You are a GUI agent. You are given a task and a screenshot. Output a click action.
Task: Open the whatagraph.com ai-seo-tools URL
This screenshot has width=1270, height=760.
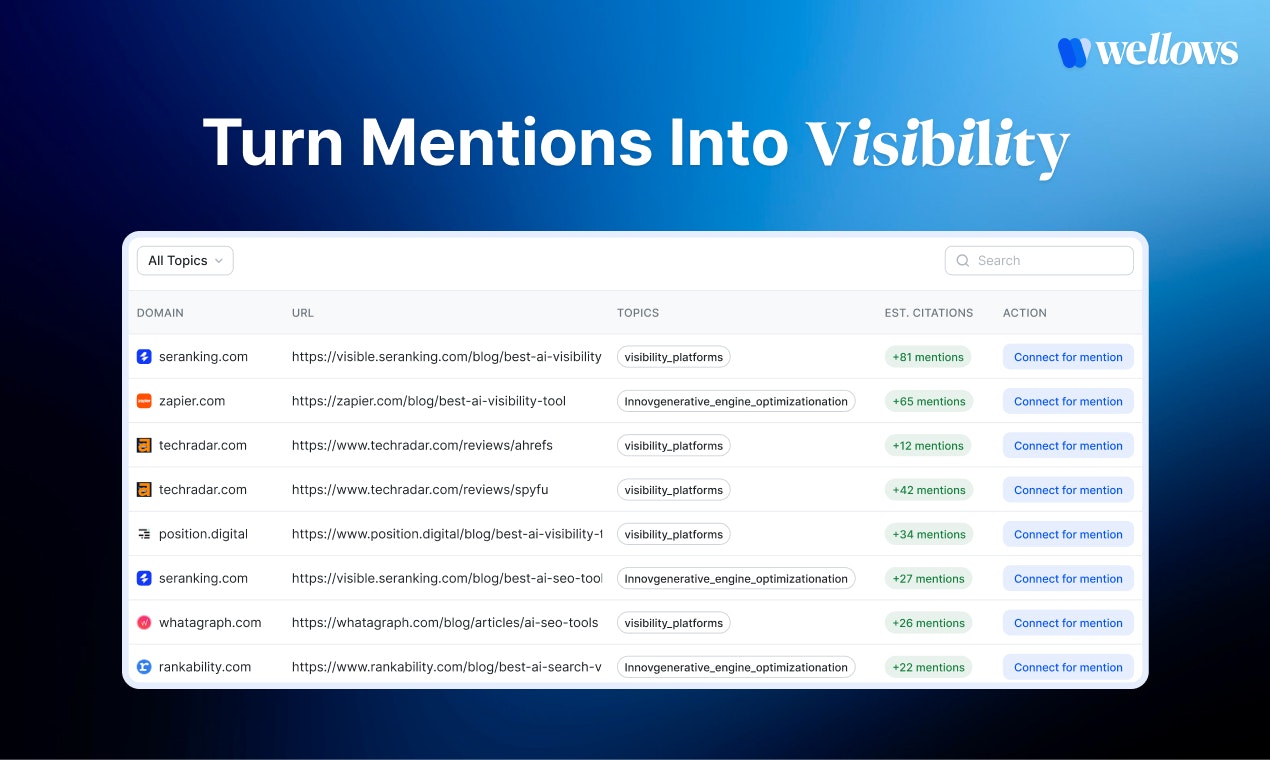point(445,623)
